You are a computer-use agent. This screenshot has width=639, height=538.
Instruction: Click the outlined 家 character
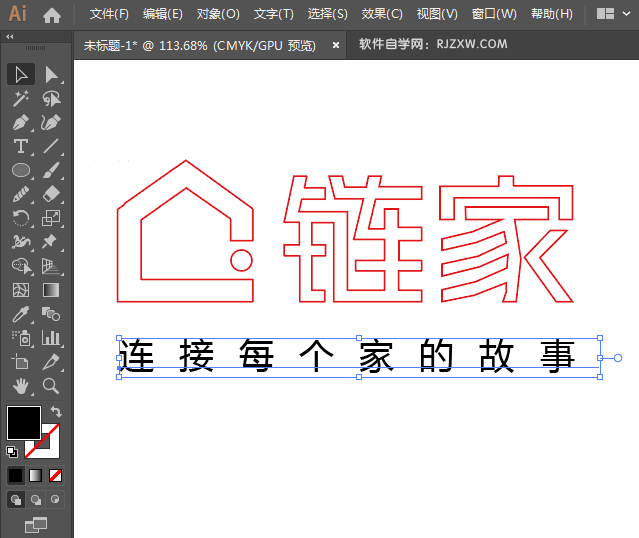[x=507, y=239]
